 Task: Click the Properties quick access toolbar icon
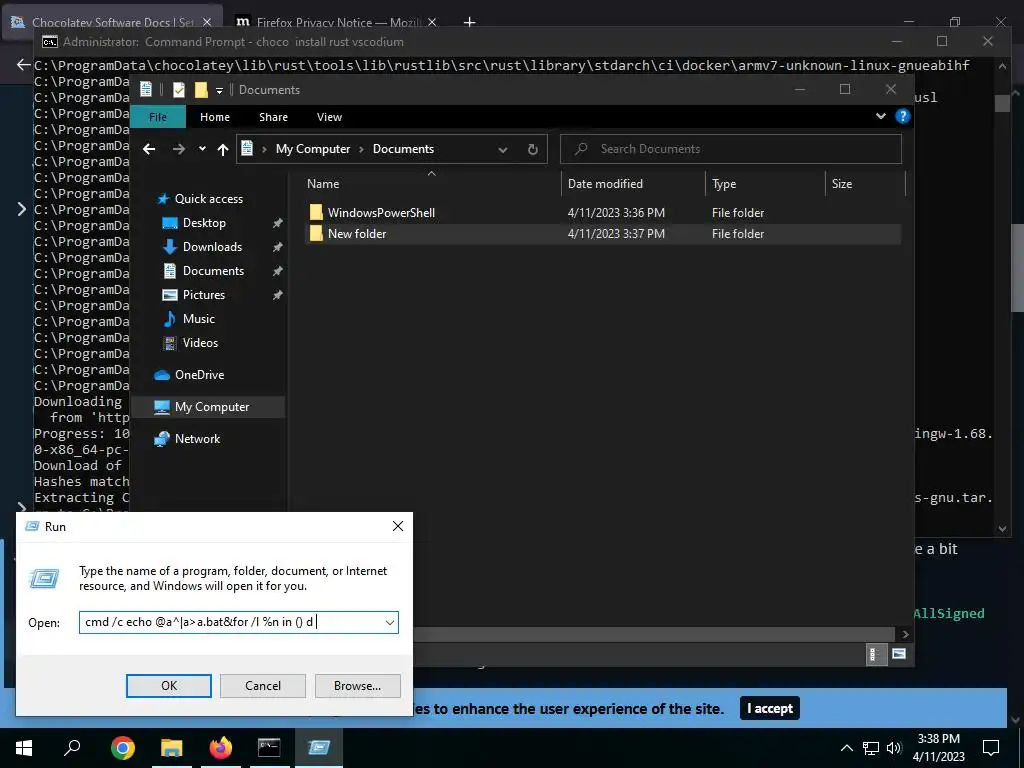click(x=179, y=90)
